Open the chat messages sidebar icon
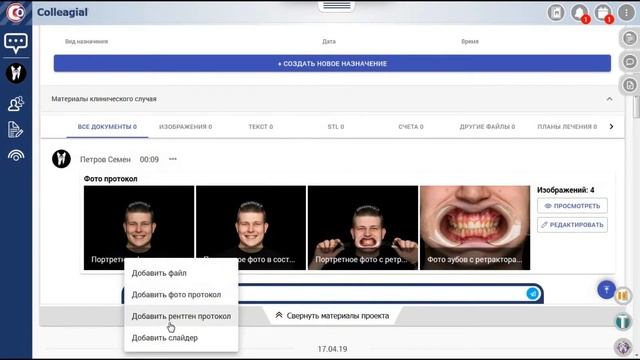This screenshot has height=360, width=640. [x=16, y=43]
